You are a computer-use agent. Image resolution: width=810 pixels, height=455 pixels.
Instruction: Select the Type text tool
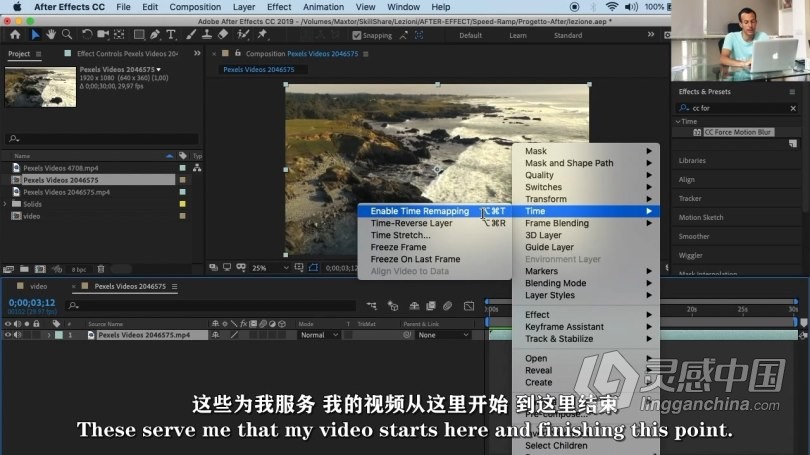coord(170,35)
